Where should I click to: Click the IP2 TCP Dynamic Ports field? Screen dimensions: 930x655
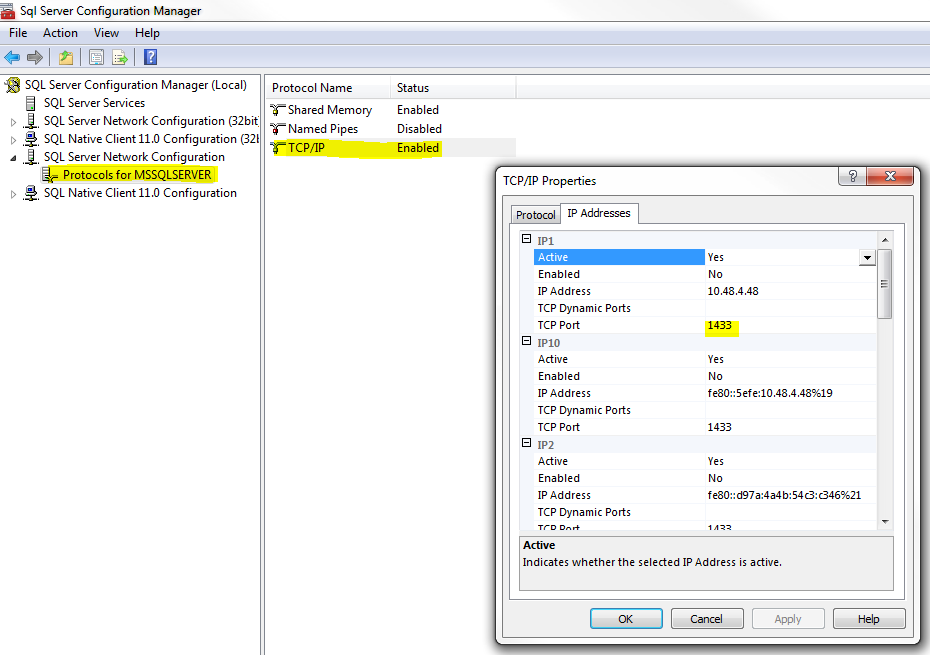click(x=791, y=513)
